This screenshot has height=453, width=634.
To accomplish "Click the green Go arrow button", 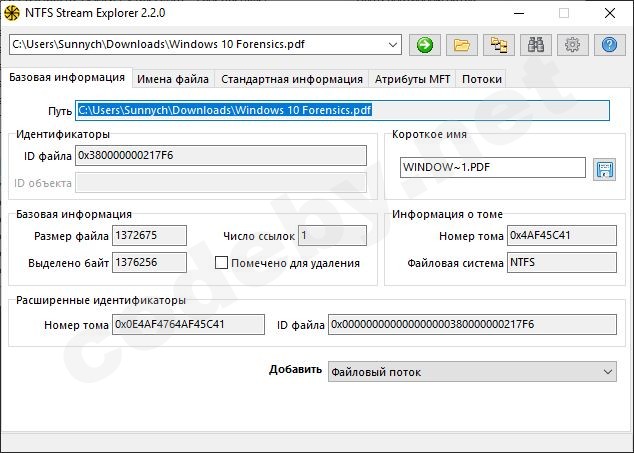I will click(426, 45).
